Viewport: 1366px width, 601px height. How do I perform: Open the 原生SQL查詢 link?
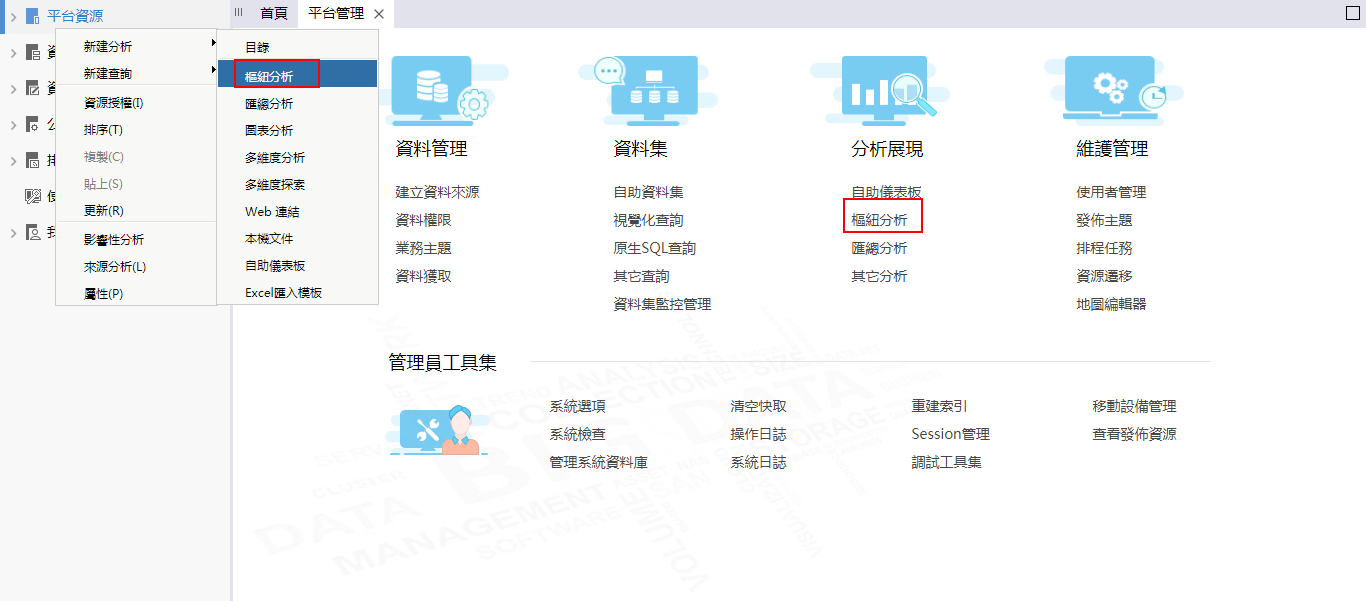click(654, 248)
